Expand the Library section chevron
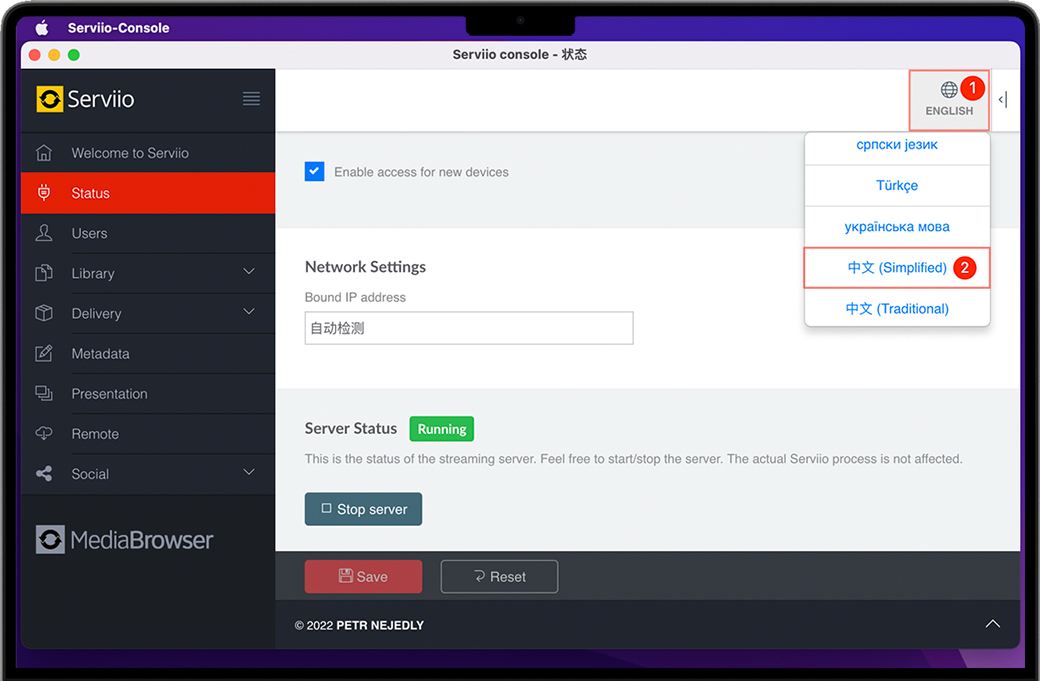The image size is (1040, 681). tap(249, 272)
